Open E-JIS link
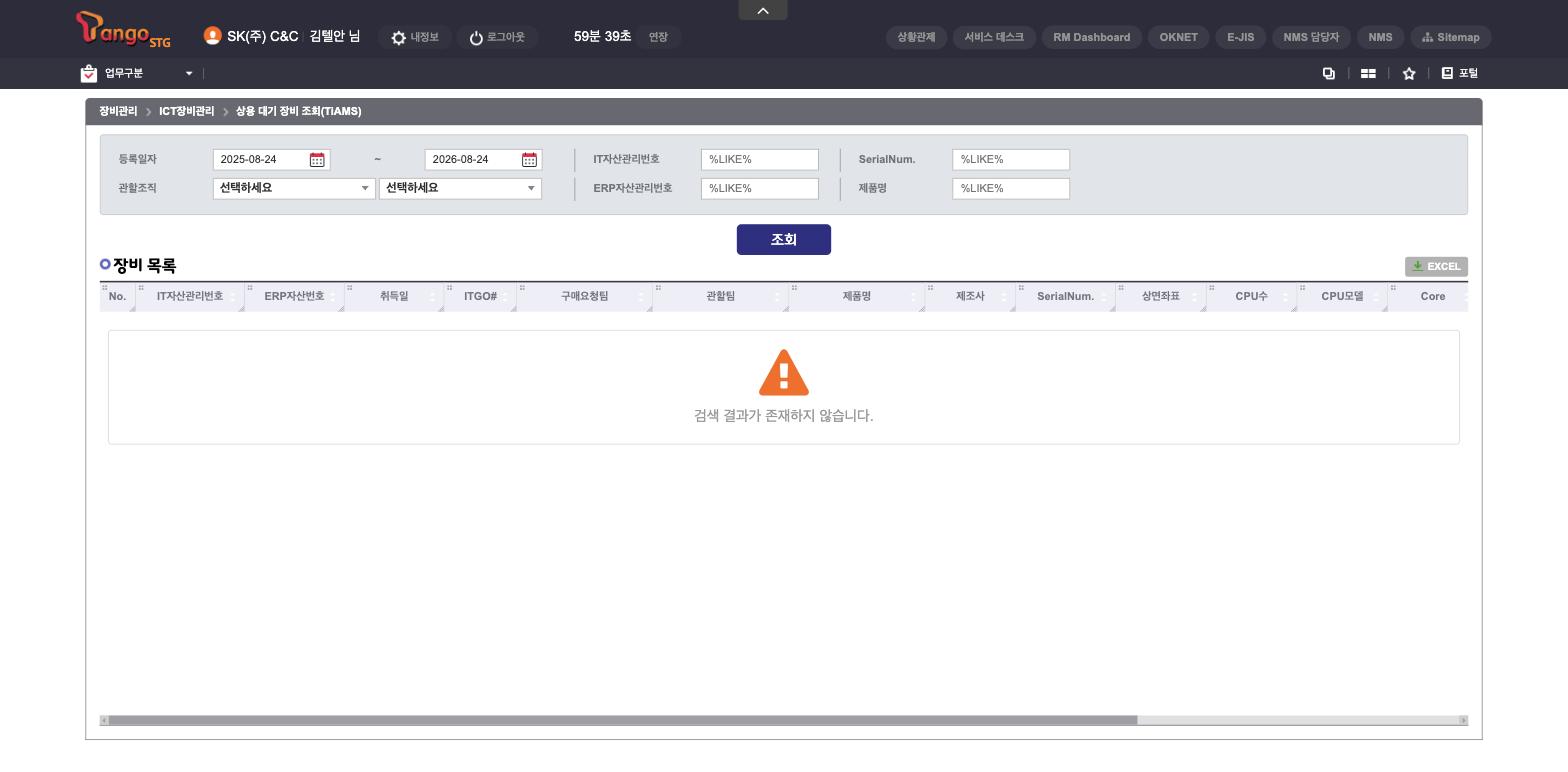 tap(1241, 37)
